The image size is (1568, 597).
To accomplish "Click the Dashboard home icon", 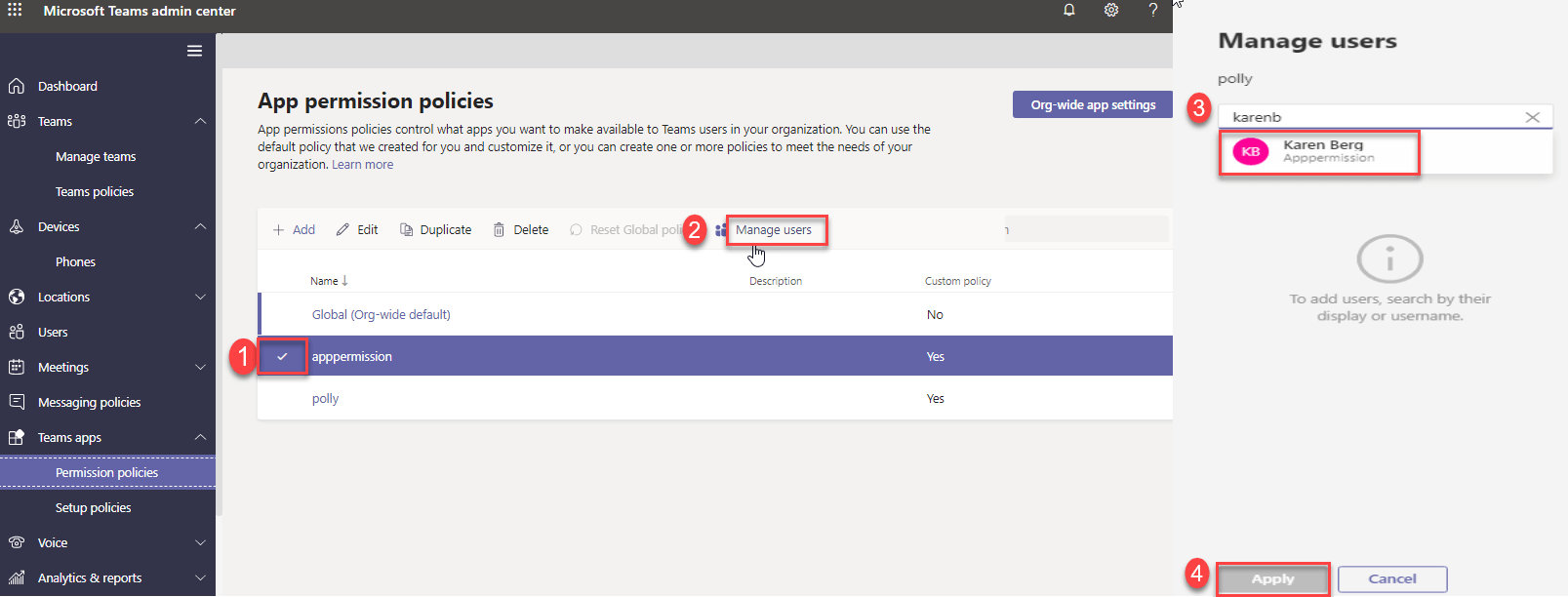I will [17, 86].
